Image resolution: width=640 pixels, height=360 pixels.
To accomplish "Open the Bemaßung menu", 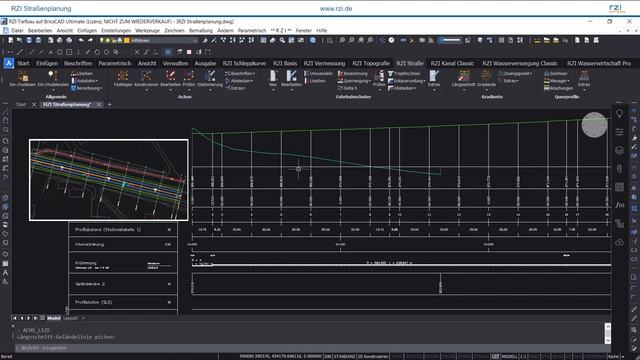I will [201, 31].
